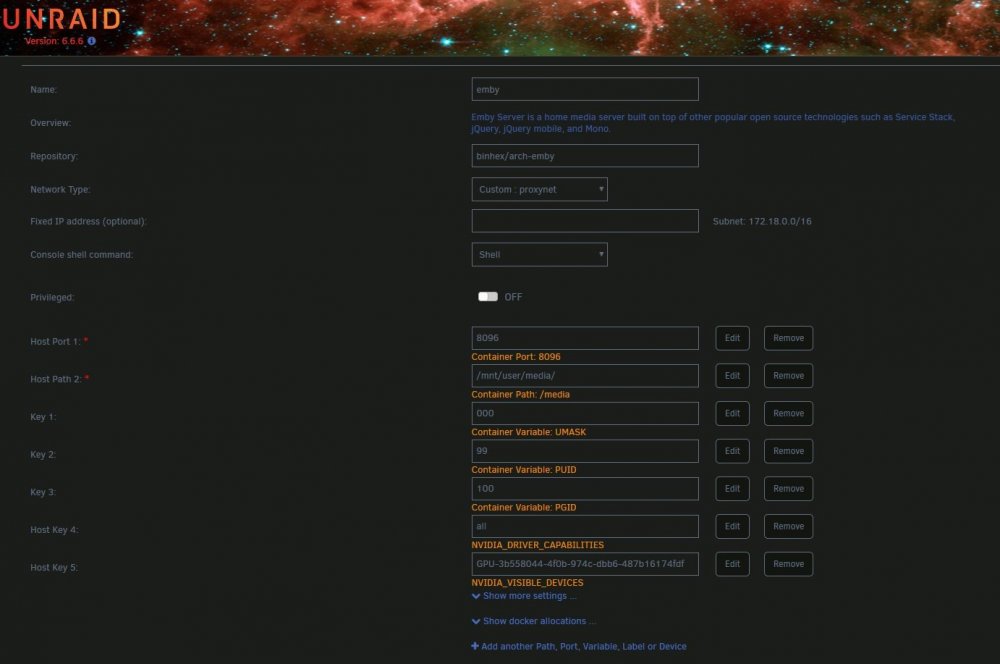Click the Host Port 1 field
1000x664 pixels.
click(x=585, y=338)
